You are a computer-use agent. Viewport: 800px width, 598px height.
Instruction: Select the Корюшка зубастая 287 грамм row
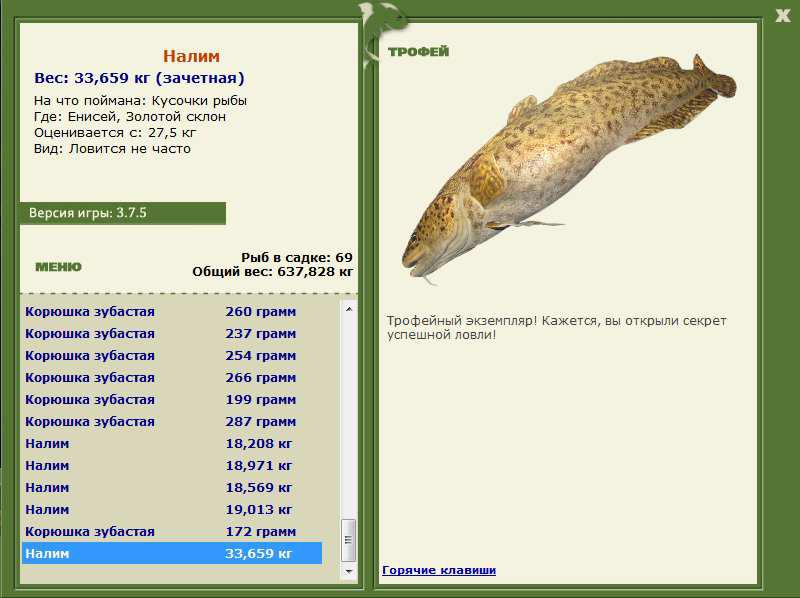pyautogui.click(x=171, y=421)
